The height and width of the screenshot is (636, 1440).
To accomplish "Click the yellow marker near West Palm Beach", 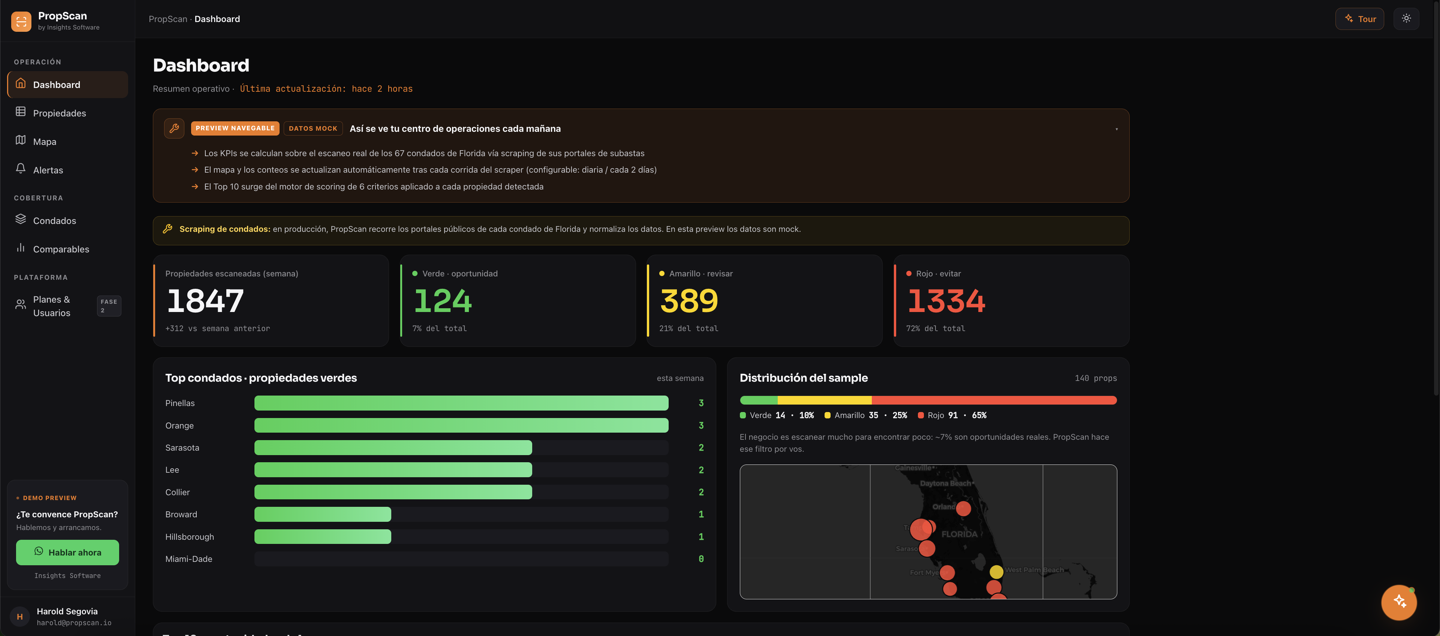I will (996, 572).
